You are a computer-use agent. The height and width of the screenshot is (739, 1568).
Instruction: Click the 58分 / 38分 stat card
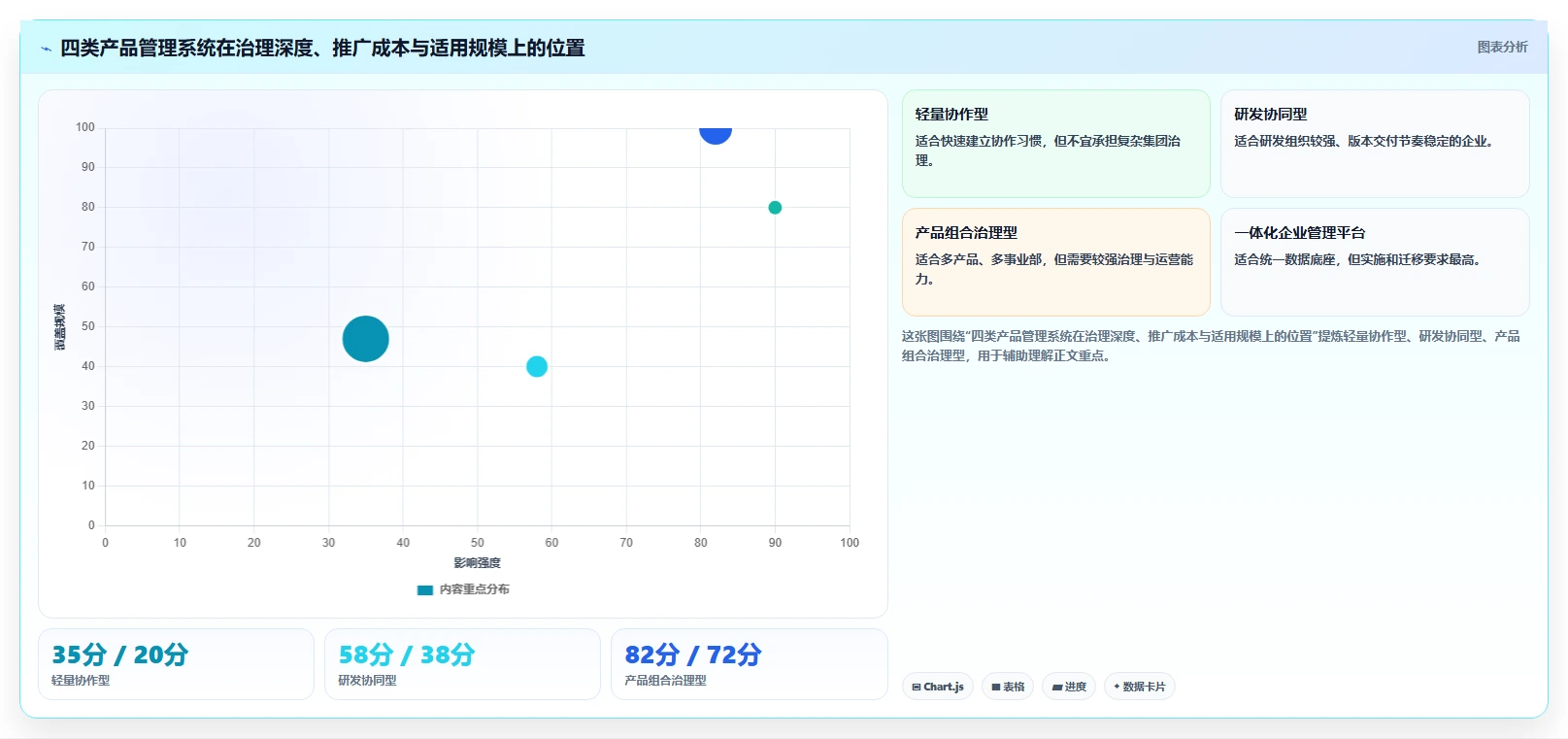pos(462,664)
